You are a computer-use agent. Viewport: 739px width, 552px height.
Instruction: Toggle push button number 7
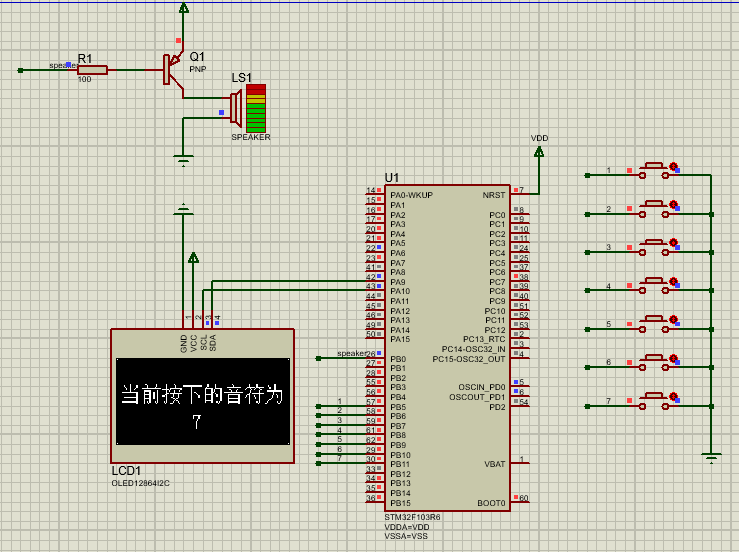click(654, 402)
